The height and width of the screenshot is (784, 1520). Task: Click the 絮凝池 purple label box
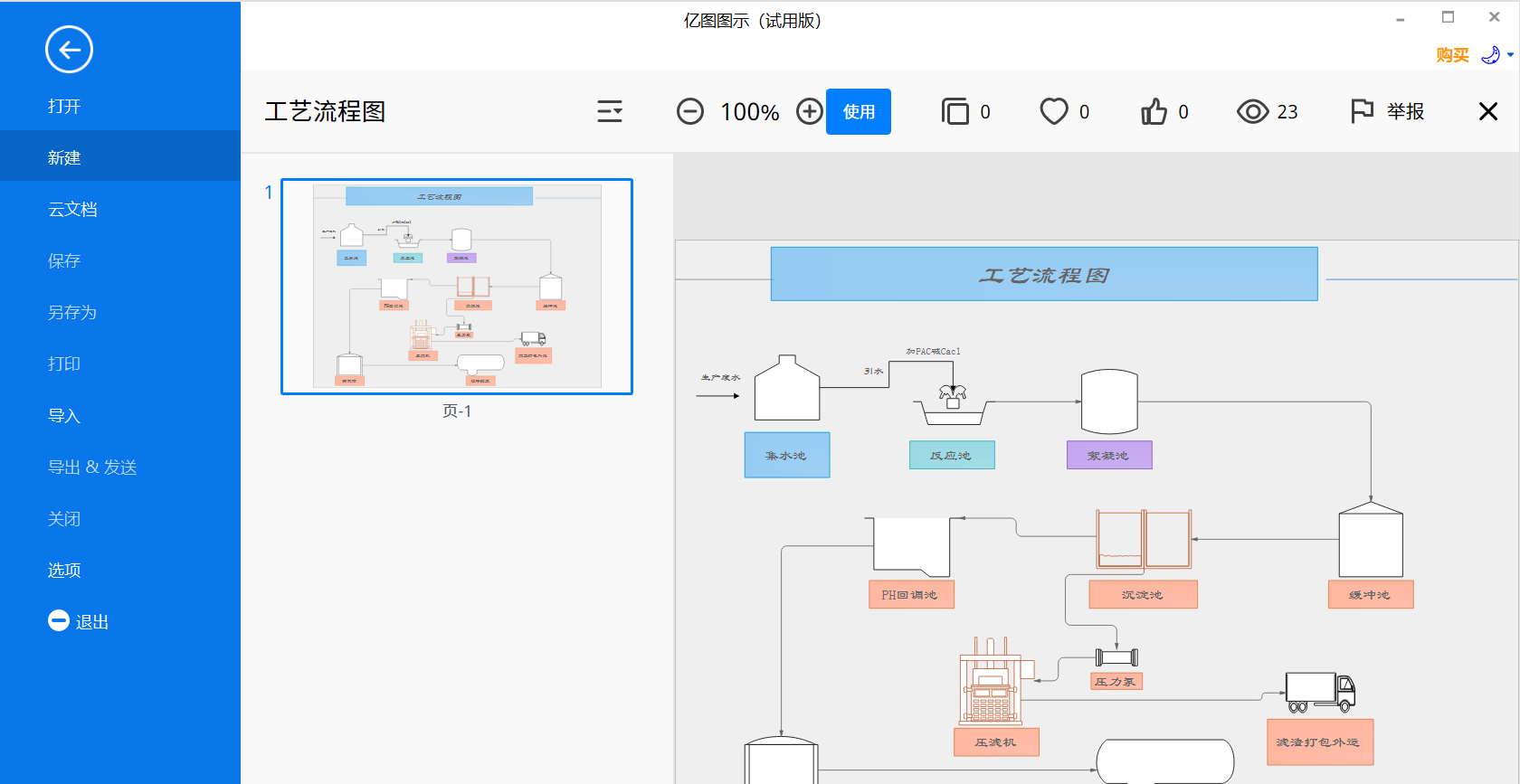pyautogui.click(x=1109, y=455)
